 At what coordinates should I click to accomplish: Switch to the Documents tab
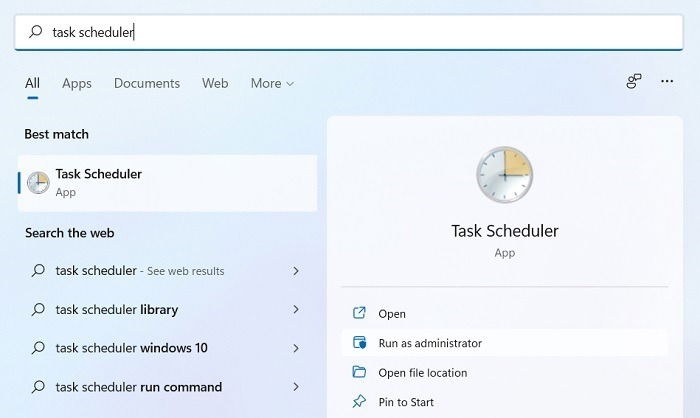pos(147,84)
